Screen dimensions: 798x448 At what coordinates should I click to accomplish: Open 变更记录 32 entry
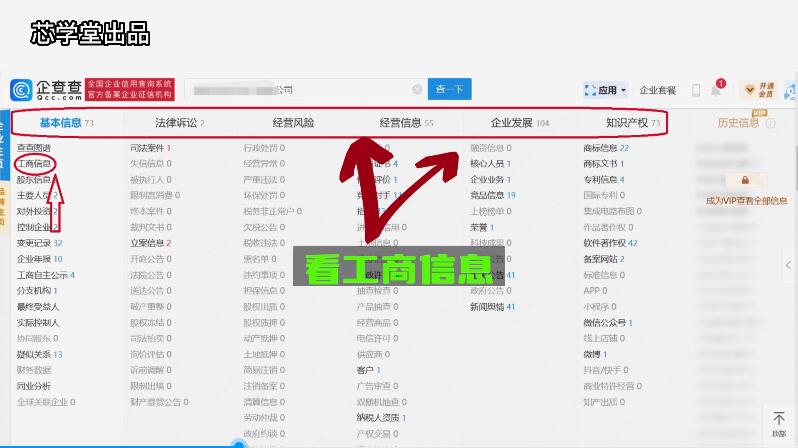click(39, 243)
